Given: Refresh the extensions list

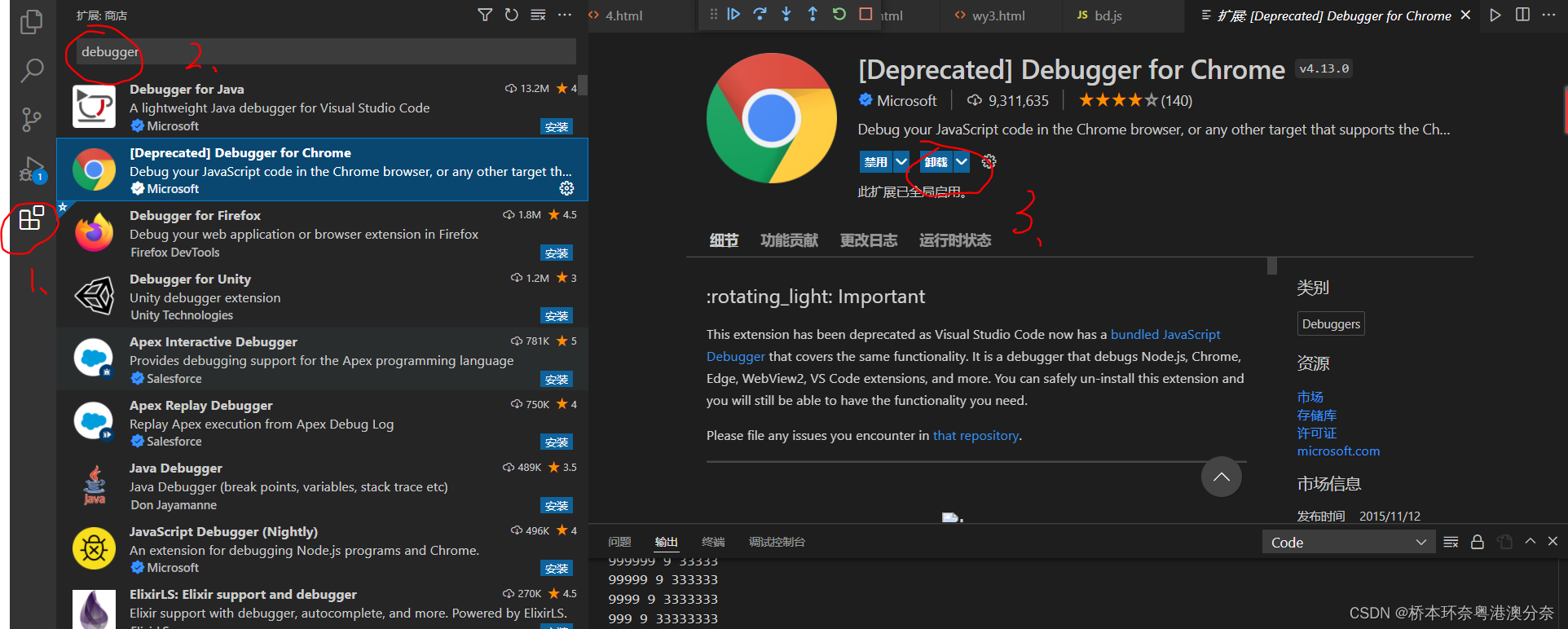Looking at the screenshot, I should pos(511,15).
